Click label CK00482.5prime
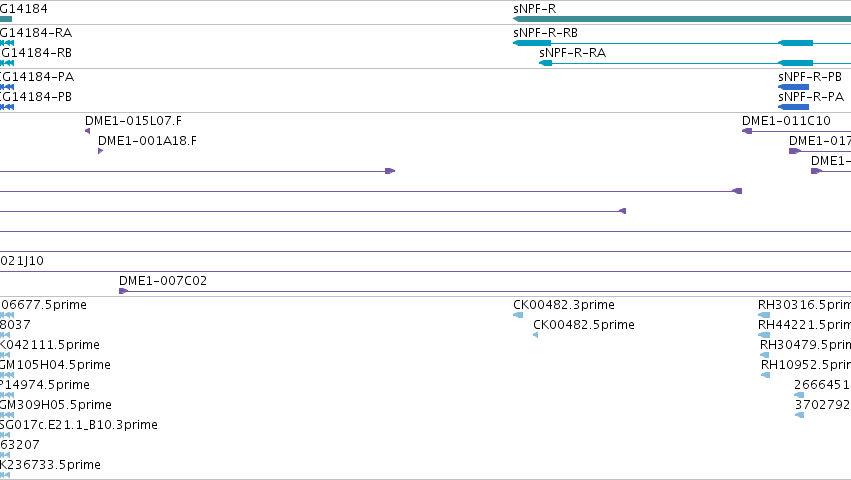Image resolution: width=851 pixels, height=480 pixels. click(x=584, y=325)
